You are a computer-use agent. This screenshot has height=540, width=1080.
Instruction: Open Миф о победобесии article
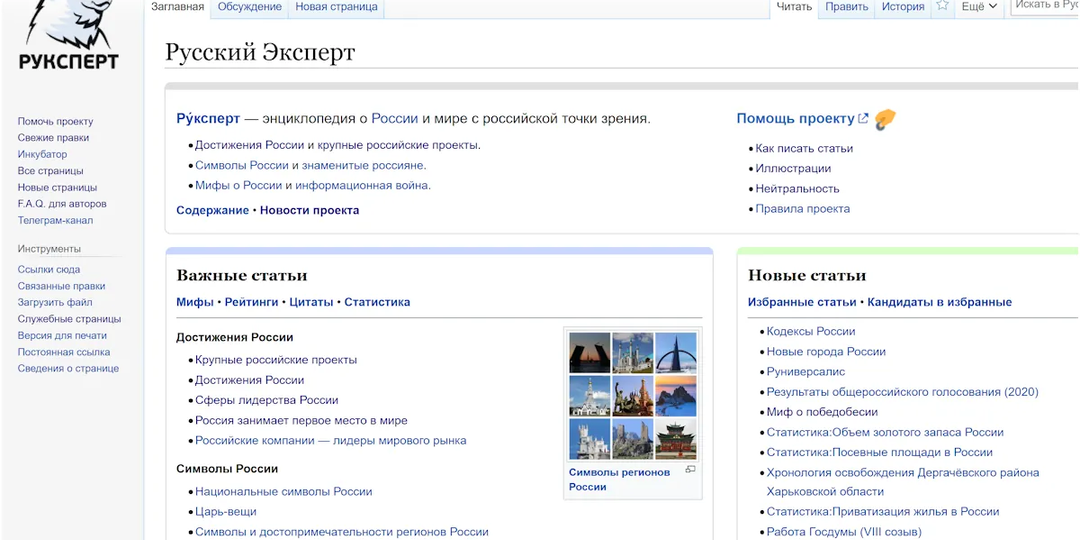[x=822, y=412]
